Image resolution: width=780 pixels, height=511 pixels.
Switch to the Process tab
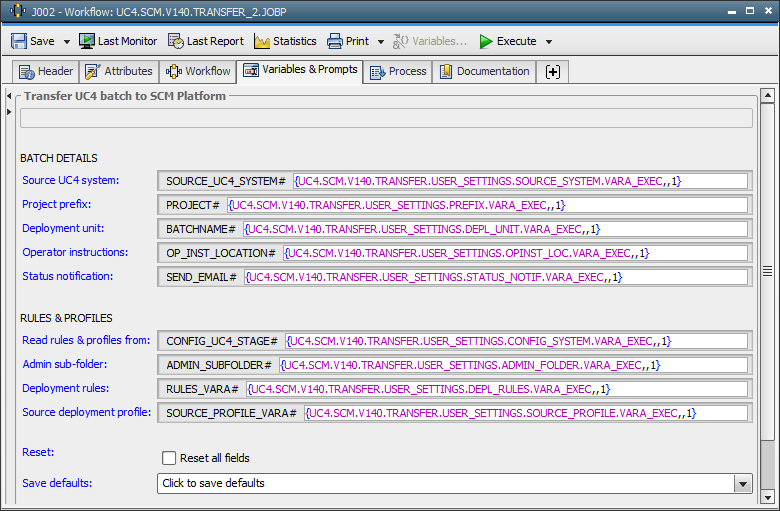pyautogui.click(x=398, y=72)
